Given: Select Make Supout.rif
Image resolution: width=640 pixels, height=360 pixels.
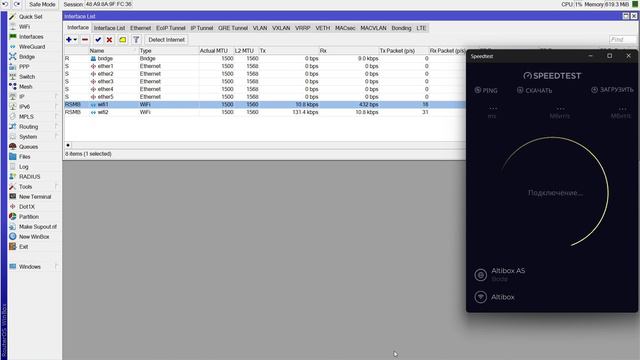Looking at the screenshot, I should click(38, 227).
